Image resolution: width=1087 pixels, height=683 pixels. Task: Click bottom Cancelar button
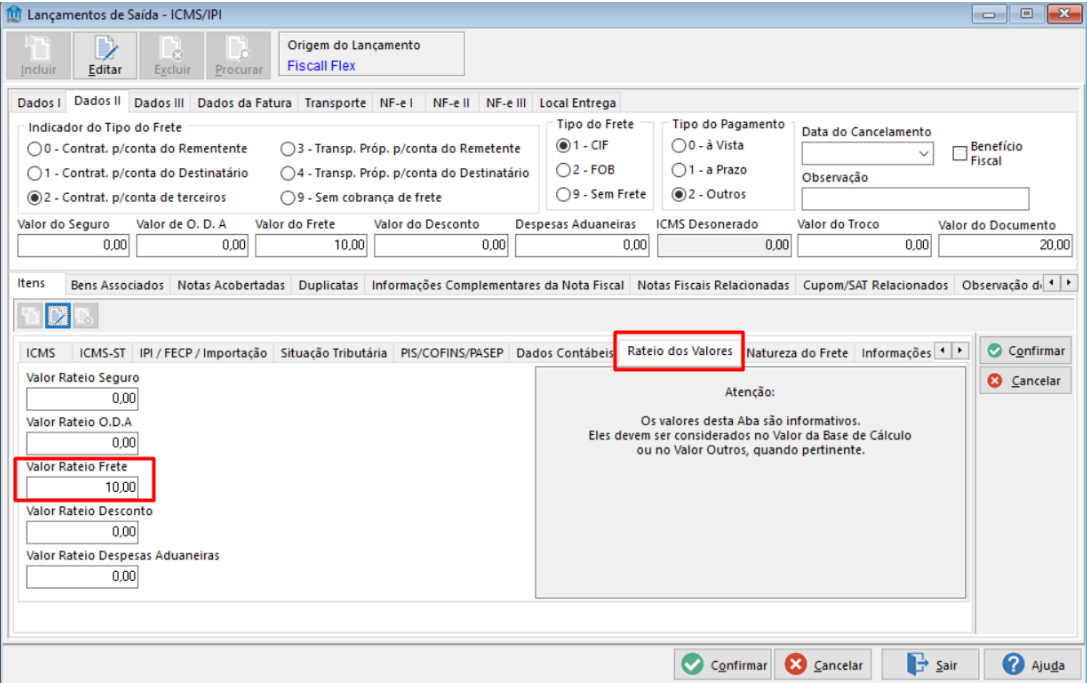[824, 665]
